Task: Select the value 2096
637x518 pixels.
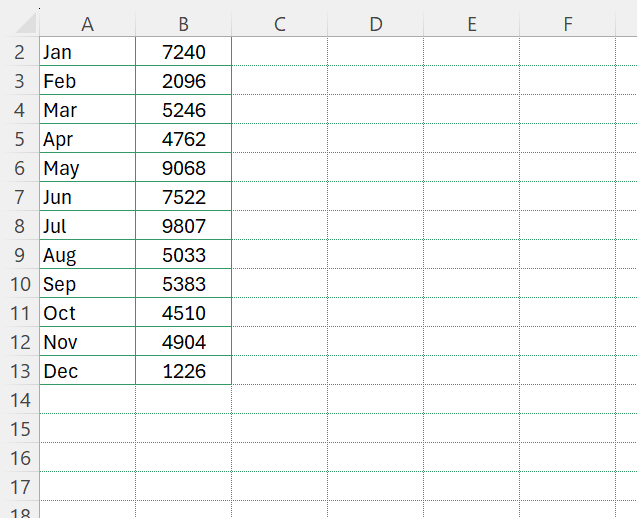Action: coord(184,80)
